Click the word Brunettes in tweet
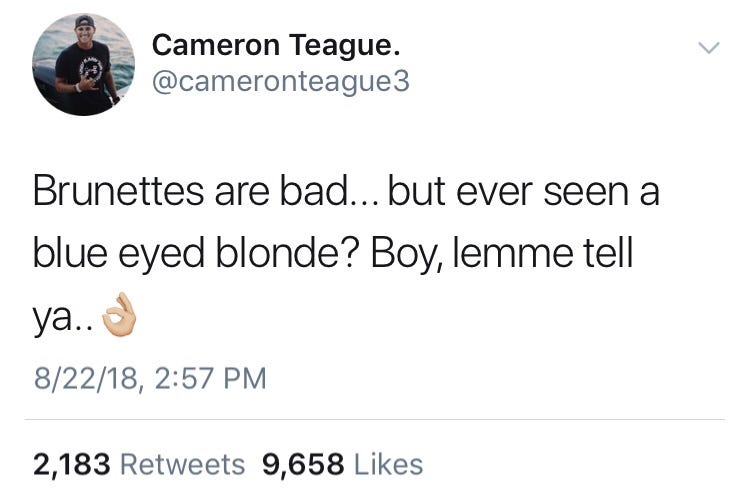 119,191
